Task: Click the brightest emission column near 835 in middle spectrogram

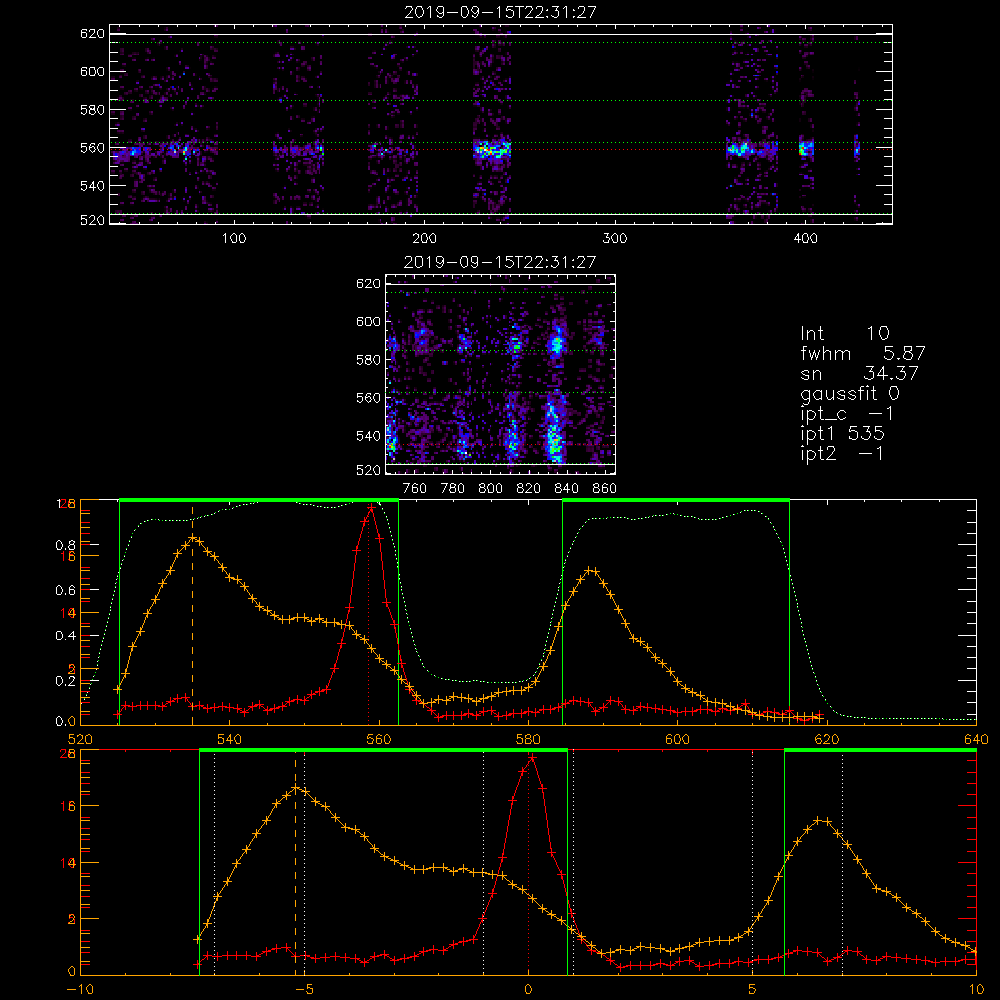Action: coord(555,427)
